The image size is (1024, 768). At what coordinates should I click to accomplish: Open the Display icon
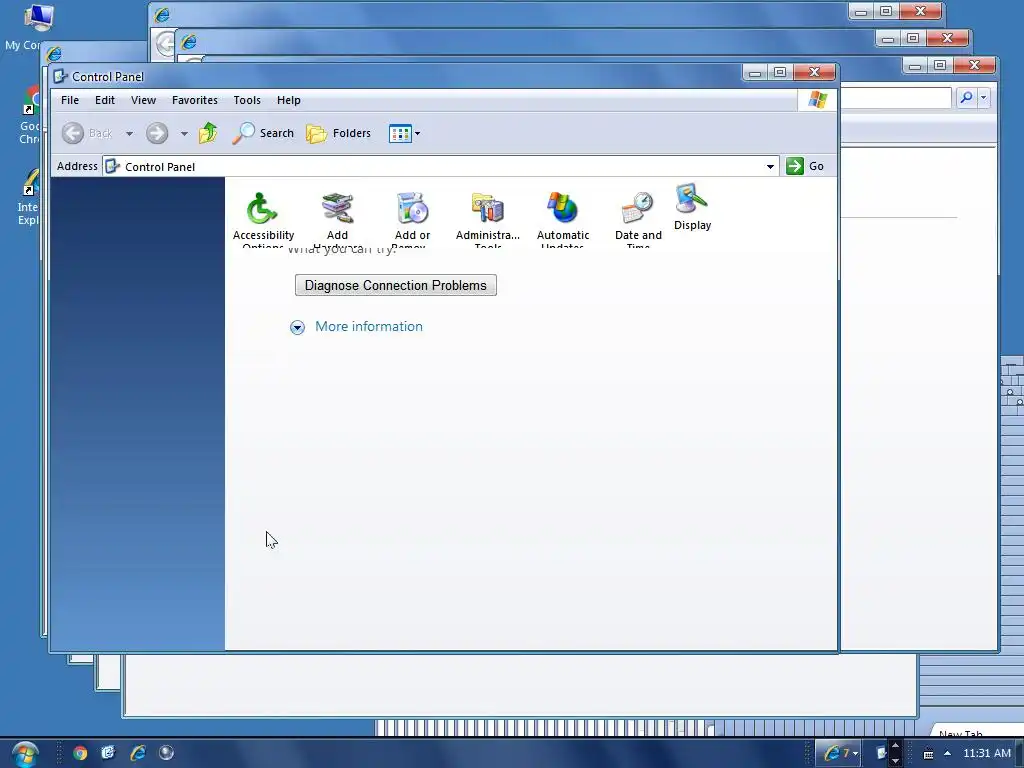(x=692, y=207)
